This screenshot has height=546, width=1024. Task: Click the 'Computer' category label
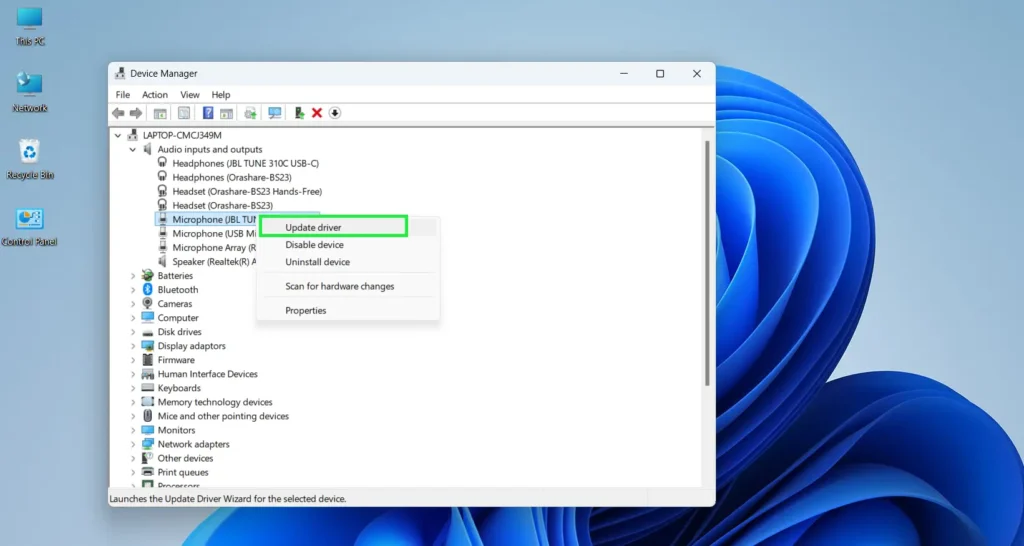click(178, 318)
